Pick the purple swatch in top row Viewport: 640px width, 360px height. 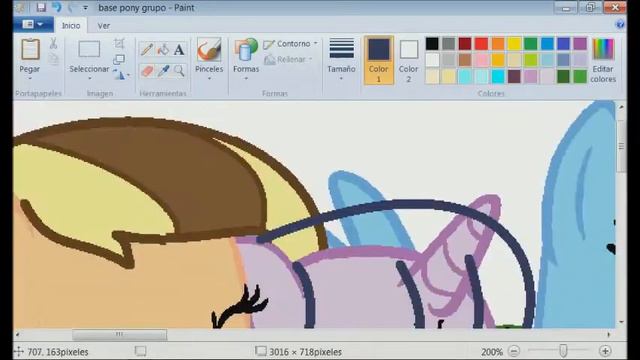580,44
